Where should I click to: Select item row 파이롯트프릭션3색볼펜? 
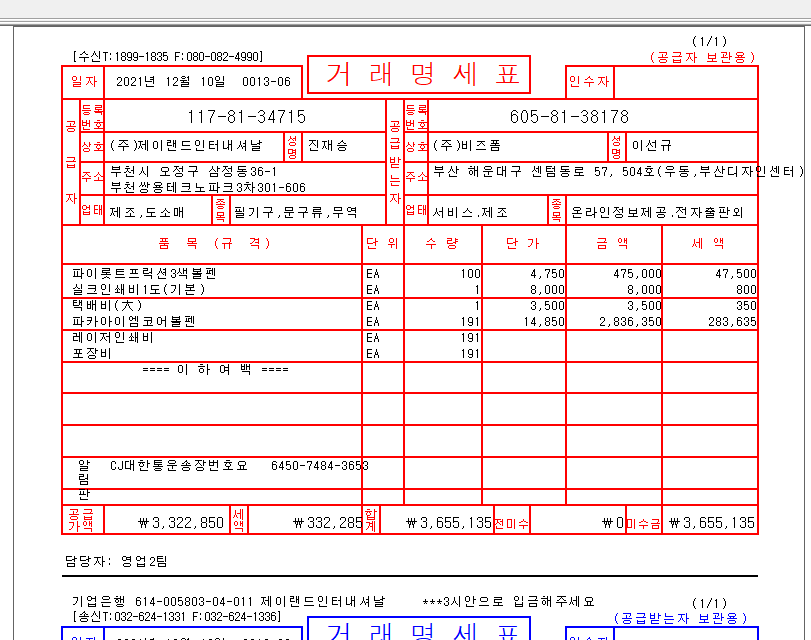(x=144, y=273)
